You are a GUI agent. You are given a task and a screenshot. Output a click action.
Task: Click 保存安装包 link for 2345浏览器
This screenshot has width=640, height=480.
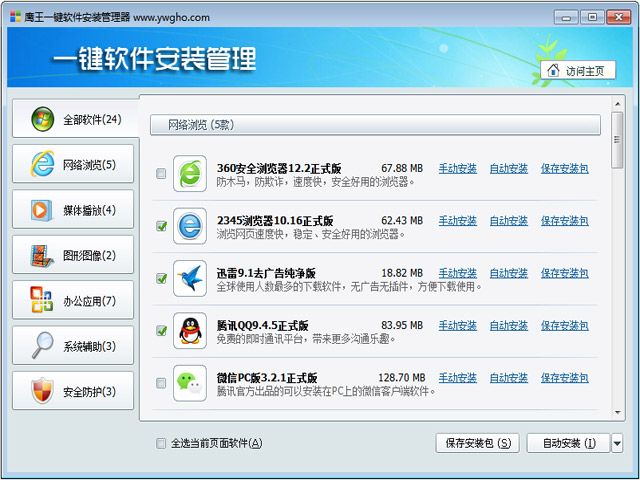pyautogui.click(x=564, y=221)
